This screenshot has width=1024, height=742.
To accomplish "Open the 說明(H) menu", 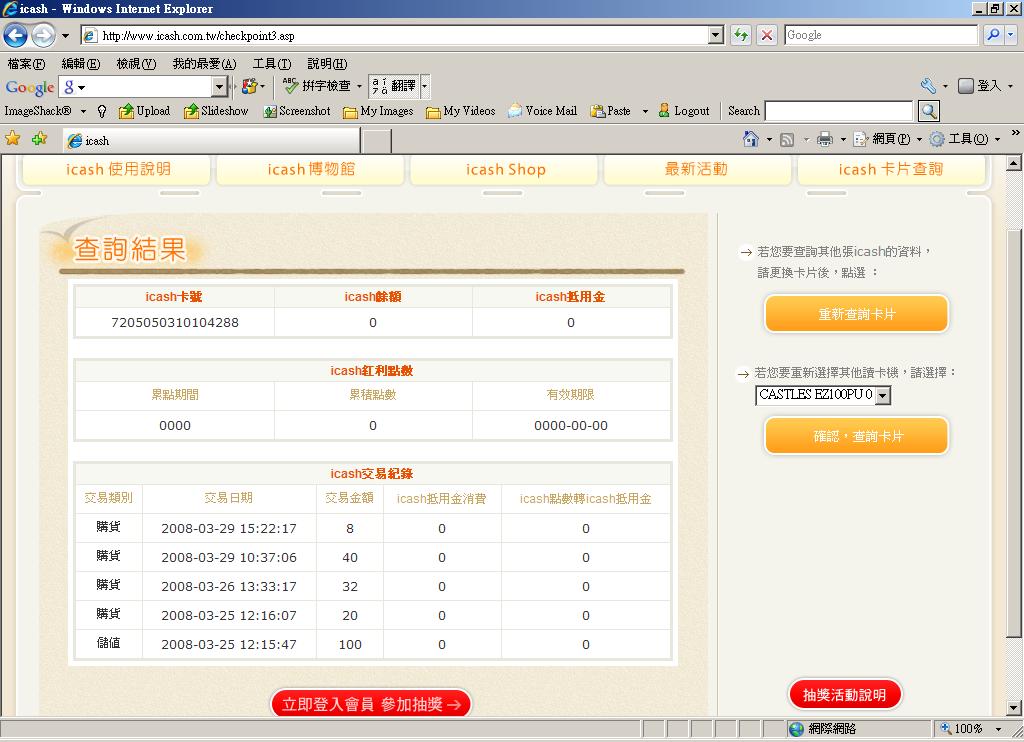I will (327, 63).
